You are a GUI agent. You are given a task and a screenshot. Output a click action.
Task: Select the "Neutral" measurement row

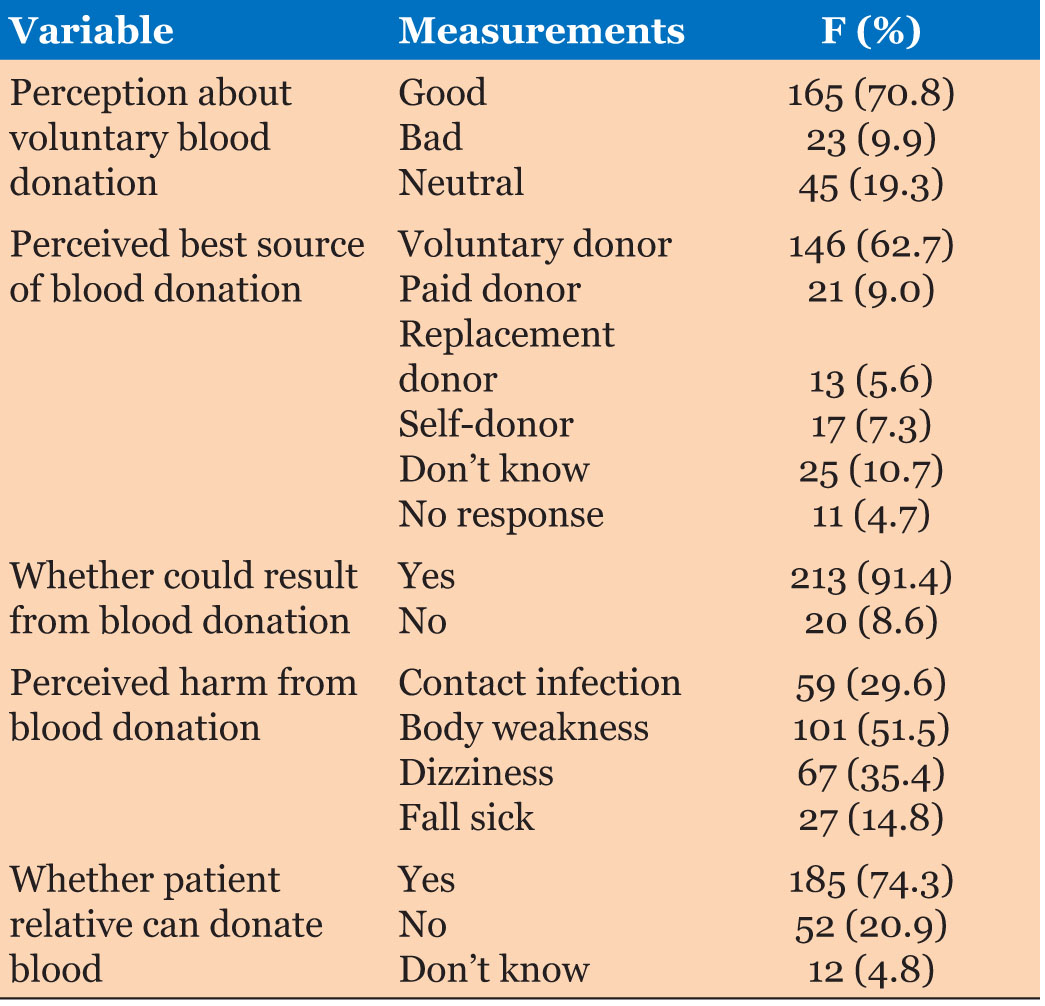click(461, 183)
